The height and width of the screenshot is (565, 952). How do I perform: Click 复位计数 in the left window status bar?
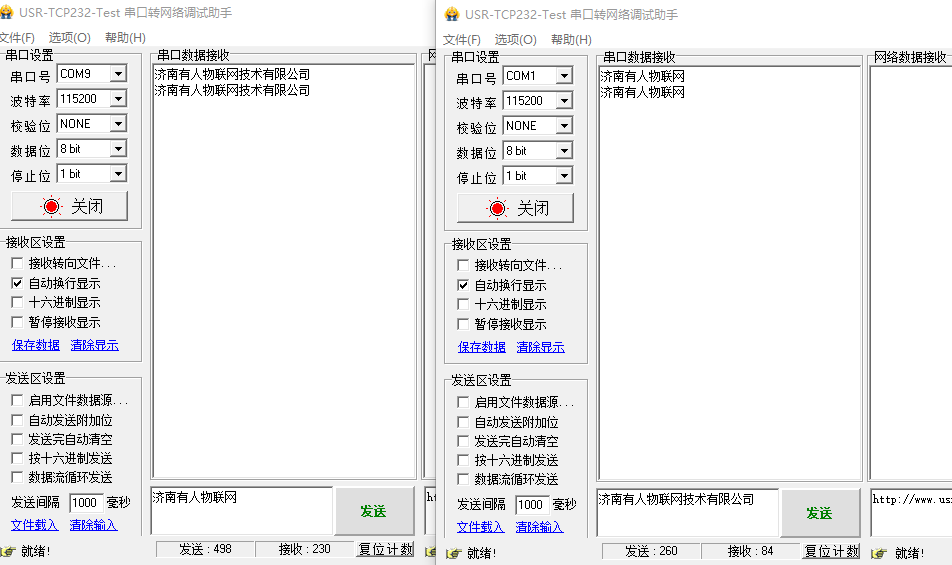385,549
